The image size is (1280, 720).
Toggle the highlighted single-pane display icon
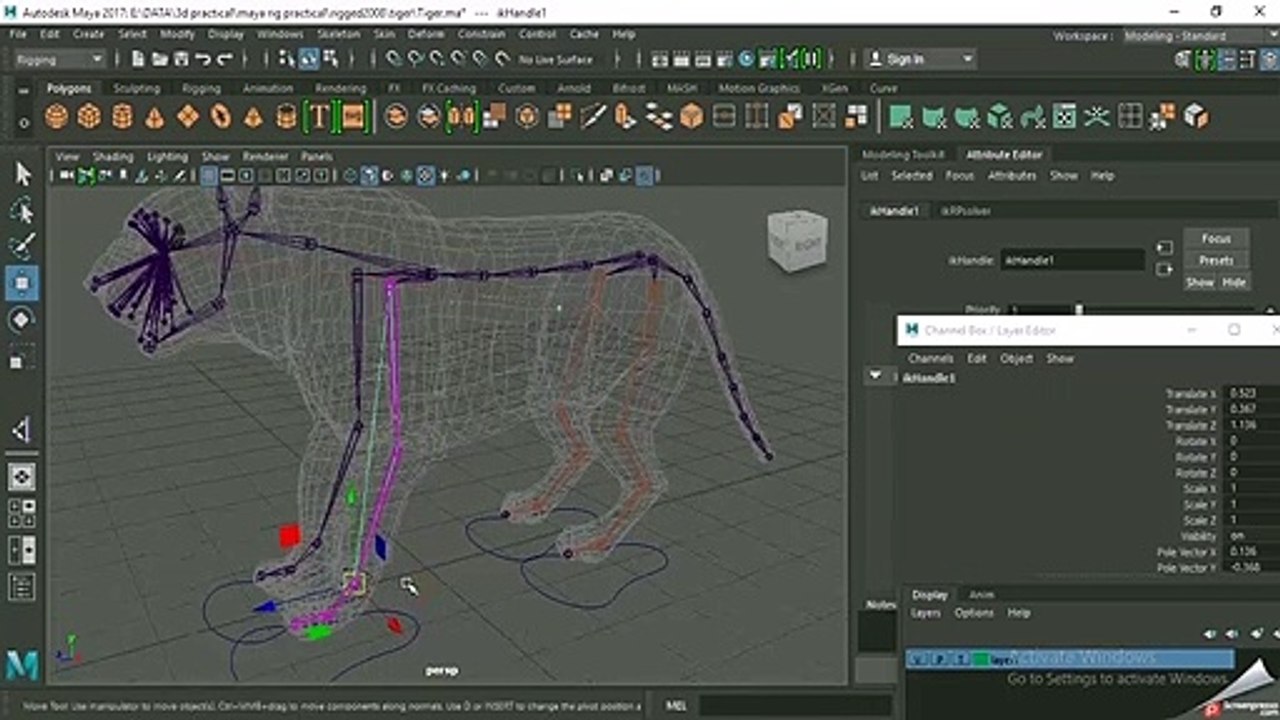click(22, 477)
